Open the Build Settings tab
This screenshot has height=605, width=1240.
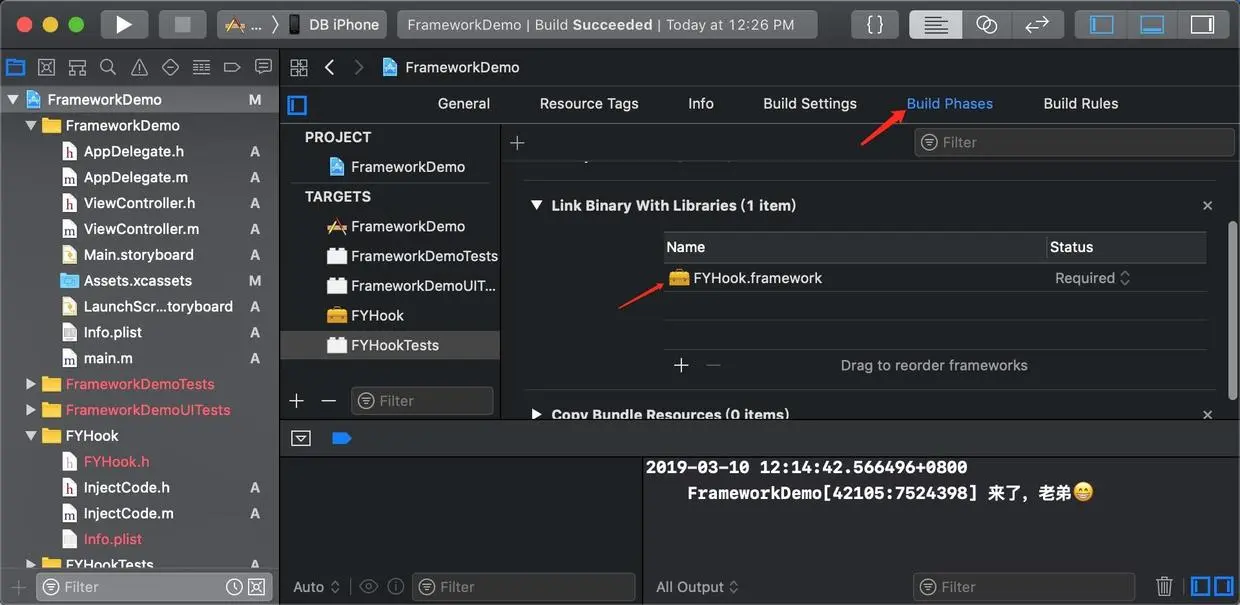pyautogui.click(x=810, y=103)
